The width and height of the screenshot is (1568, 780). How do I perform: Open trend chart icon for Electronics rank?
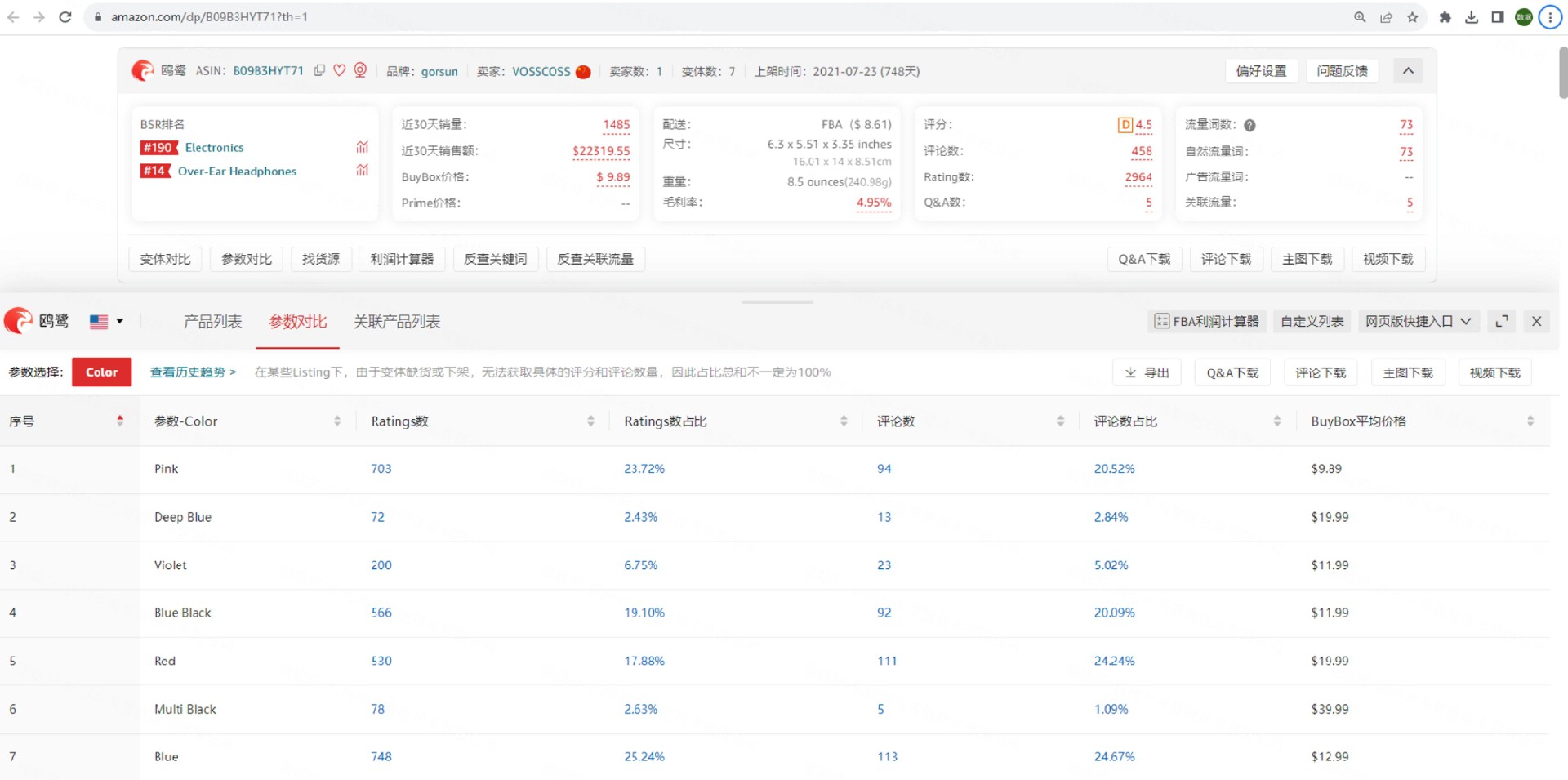(x=363, y=147)
